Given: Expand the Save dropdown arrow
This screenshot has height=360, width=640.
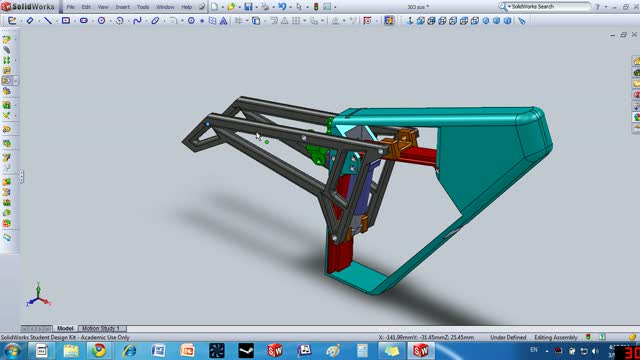Looking at the screenshot, I should pos(256,7).
